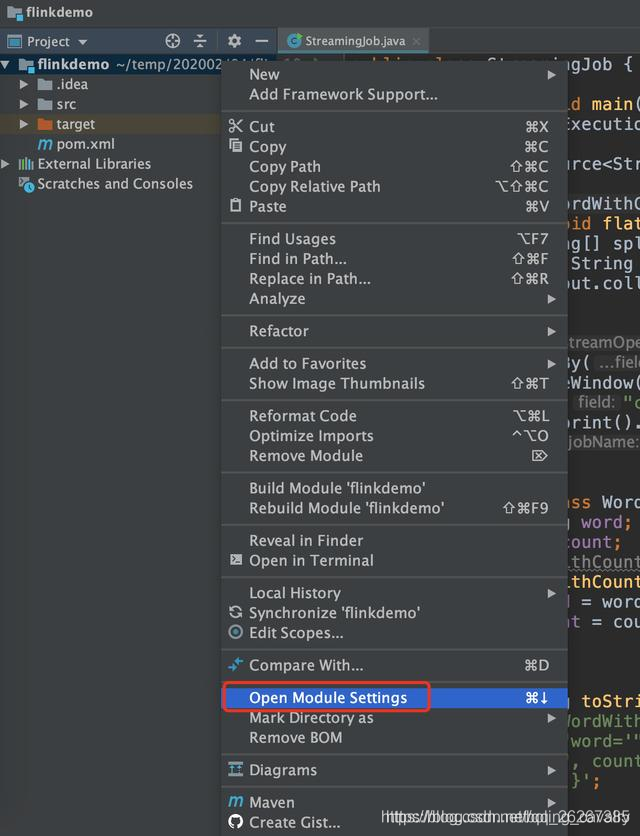Image resolution: width=640 pixels, height=836 pixels.
Task: Click the terminal icon beside Open in Terminal
Action: [x=235, y=559]
